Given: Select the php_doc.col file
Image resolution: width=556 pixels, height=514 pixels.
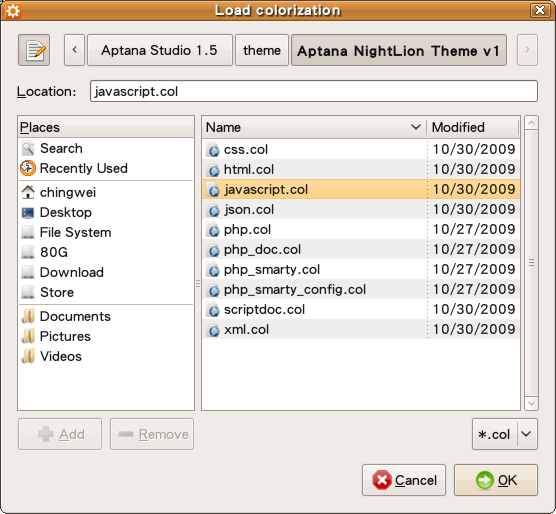Looking at the screenshot, I should click(x=361, y=250).
